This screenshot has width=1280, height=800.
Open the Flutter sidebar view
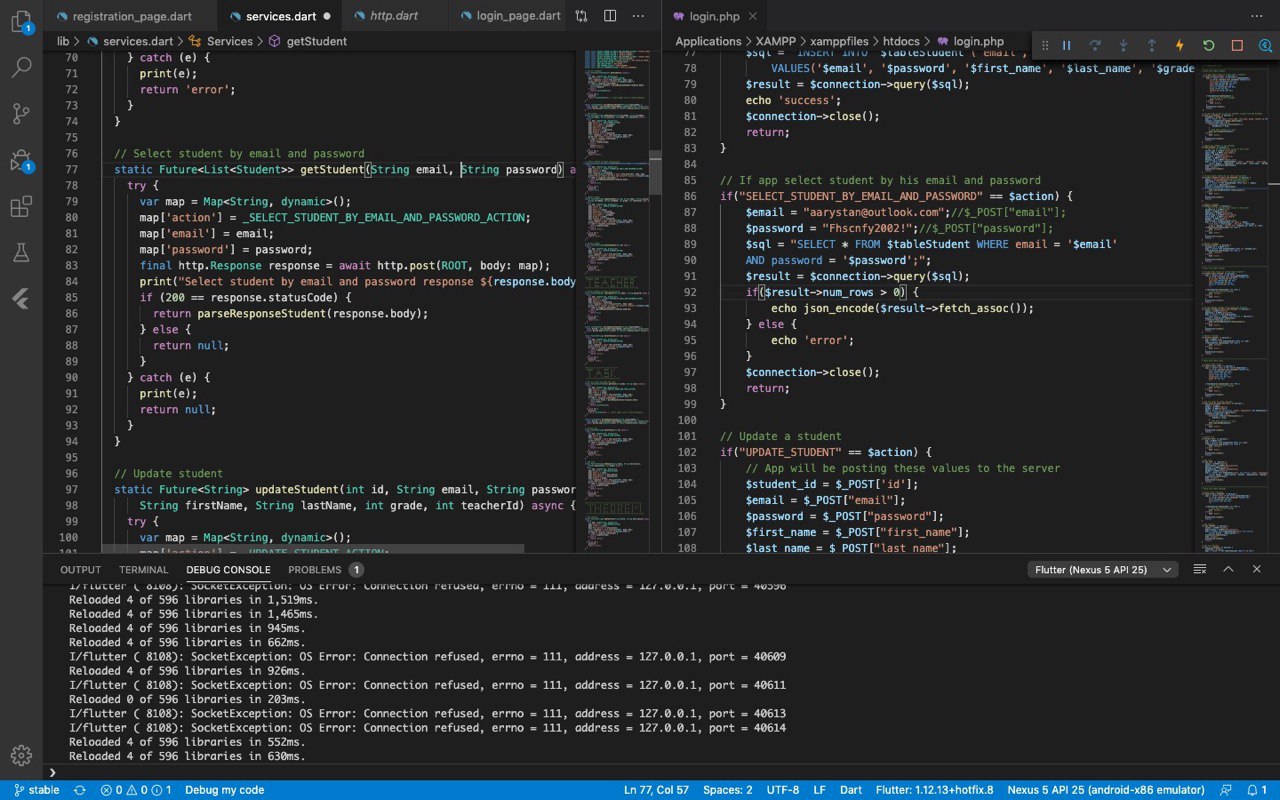point(21,299)
